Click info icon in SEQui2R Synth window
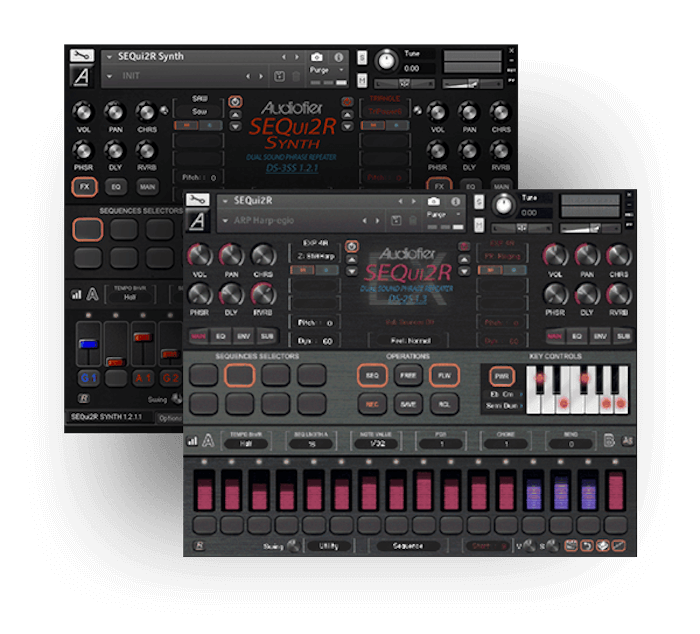700x634 pixels. (x=339, y=57)
